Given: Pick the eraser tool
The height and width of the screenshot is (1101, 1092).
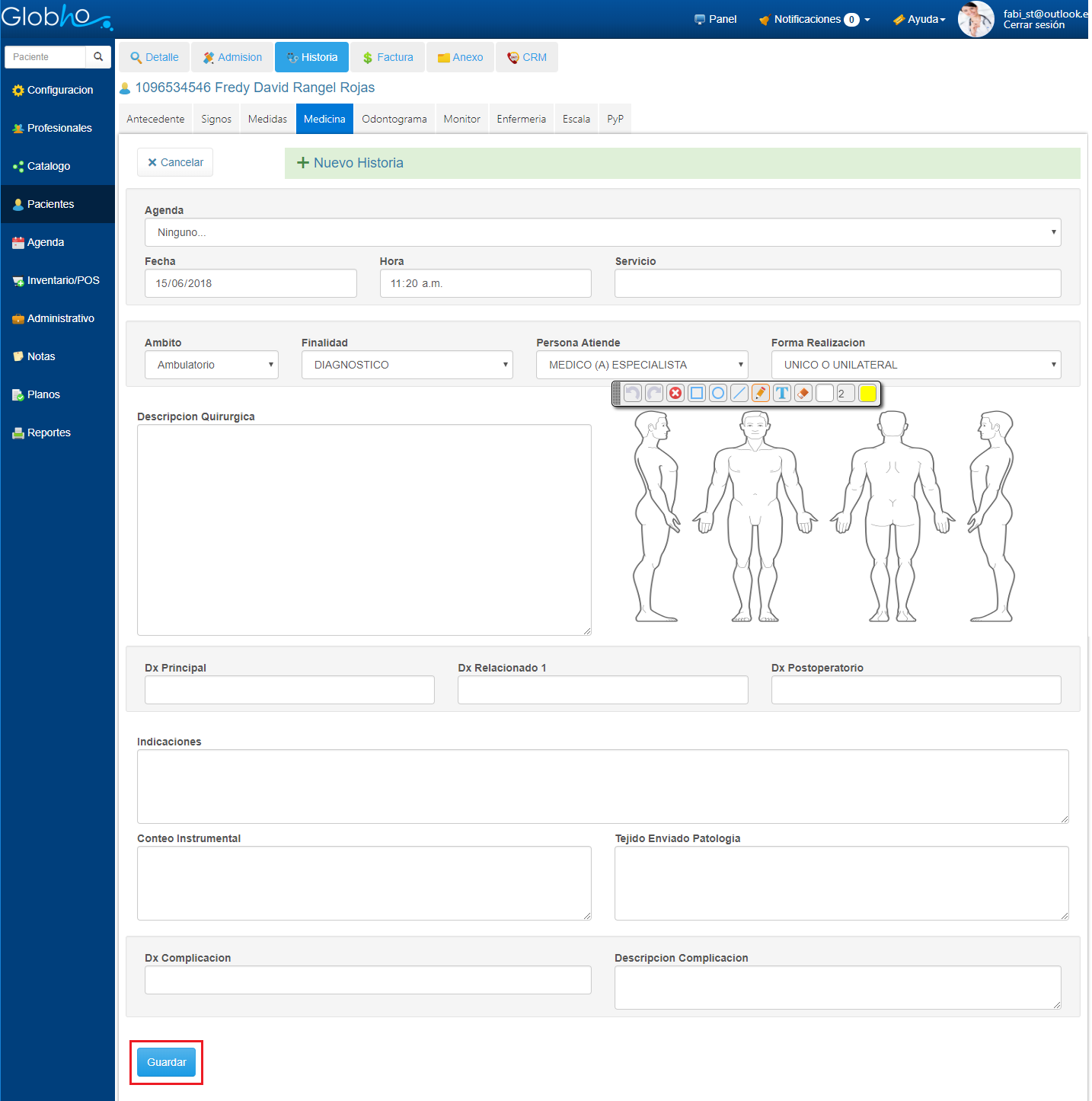Looking at the screenshot, I should coord(803,393).
